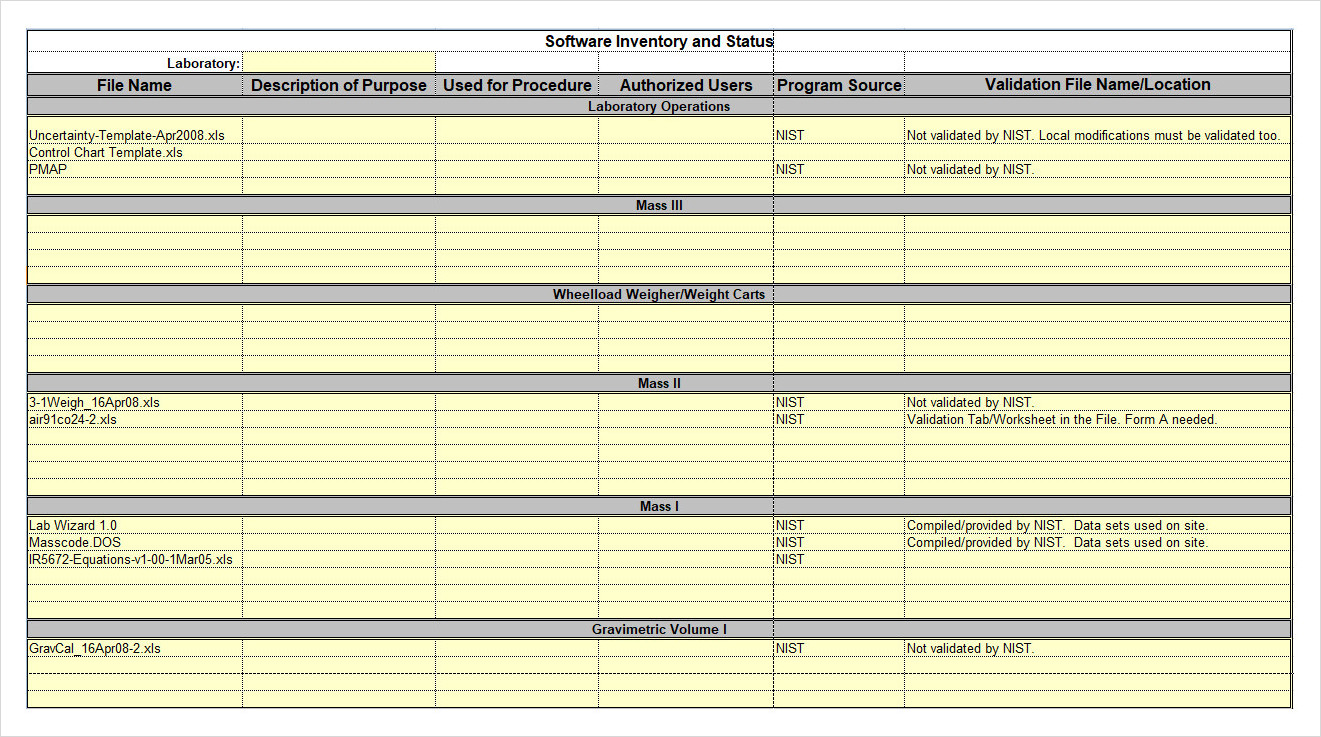Image resolution: width=1321 pixels, height=737 pixels.
Task: Select the IR5672-Equations-v1-00-1Mar05.xls cell
Action: [x=131, y=559]
